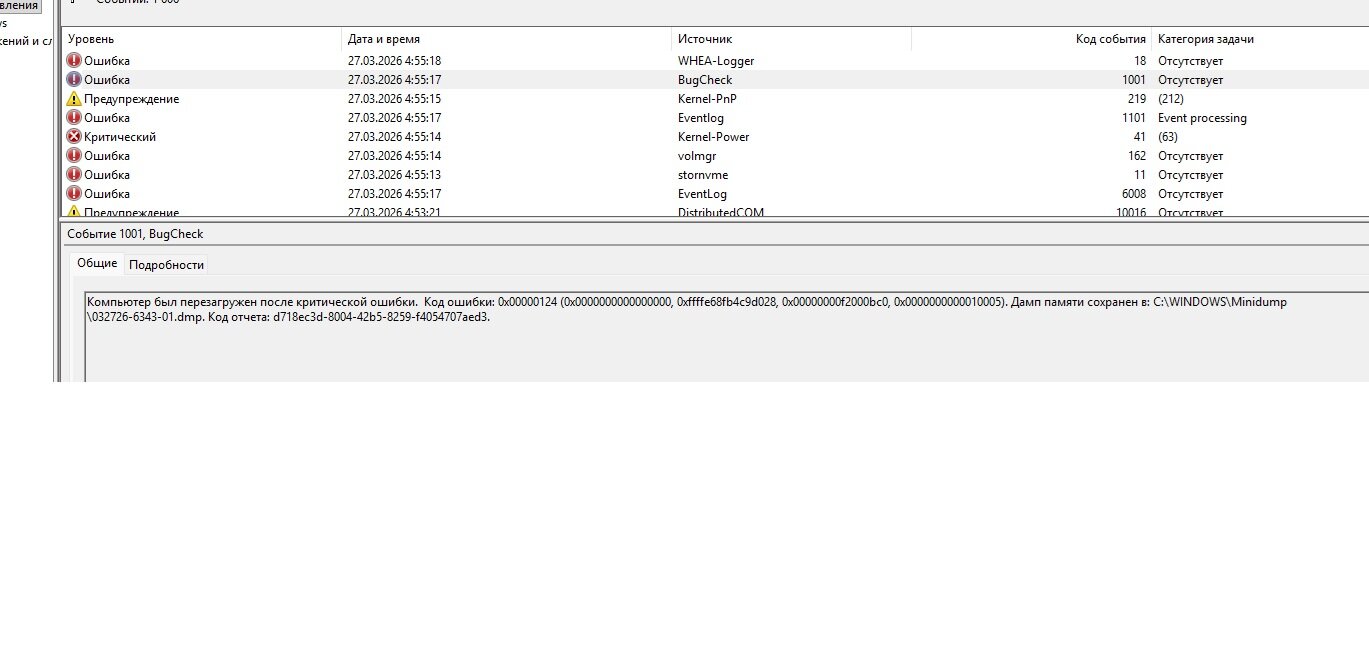Image resolution: width=1369 pixels, height=648 pixels.
Task: Click the Event processing category cell
Action: pos(1202,118)
